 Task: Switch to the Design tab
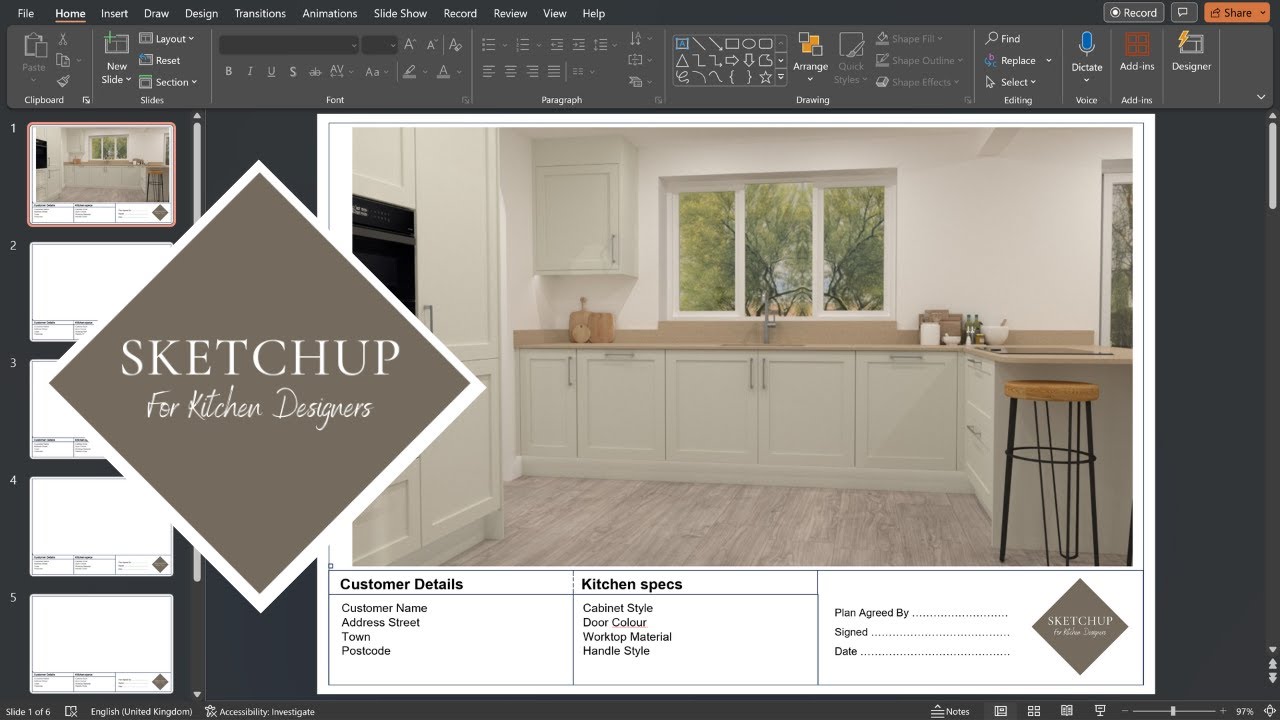(x=201, y=13)
